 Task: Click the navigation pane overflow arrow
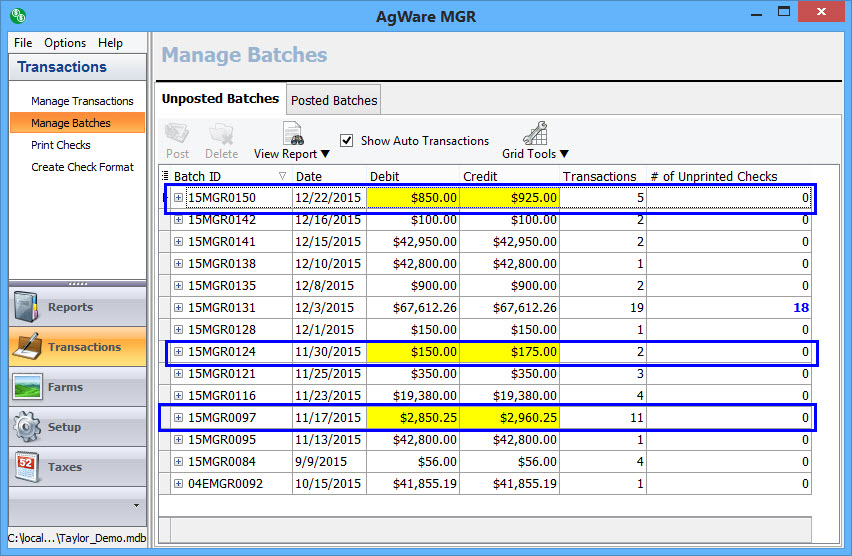click(x=136, y=506)
